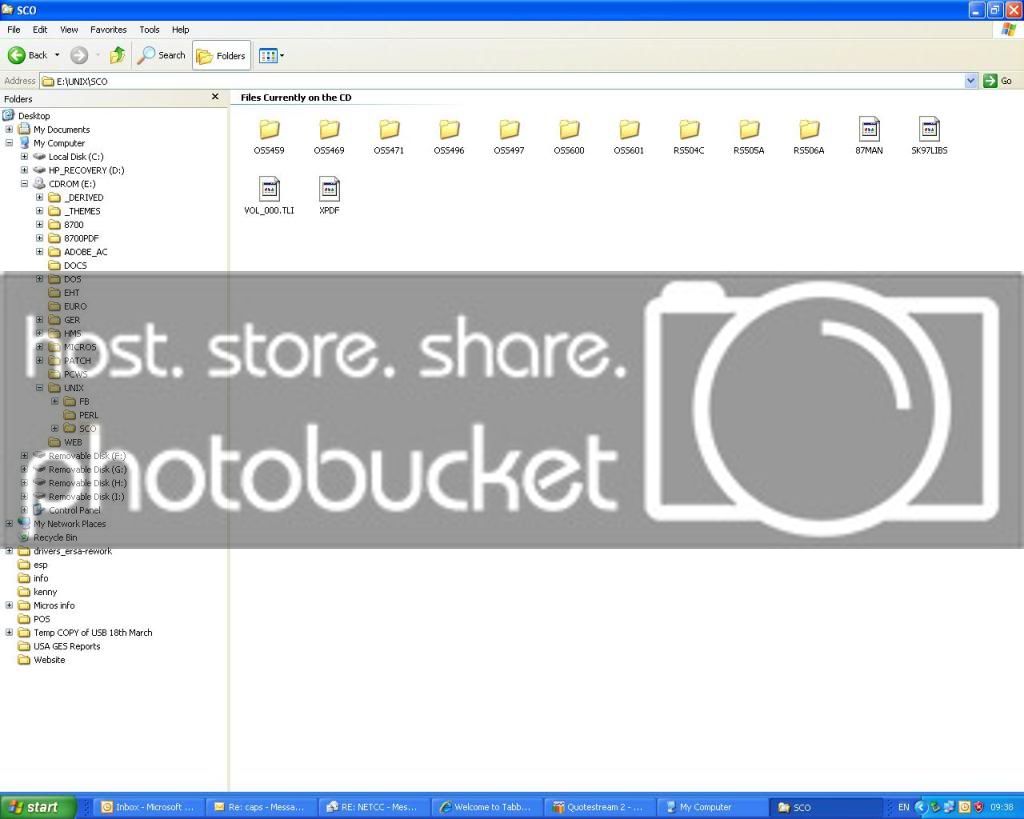Select Desktop in the folder tree
This screenshot has height=819, width=1024.
tap(34, 116)
